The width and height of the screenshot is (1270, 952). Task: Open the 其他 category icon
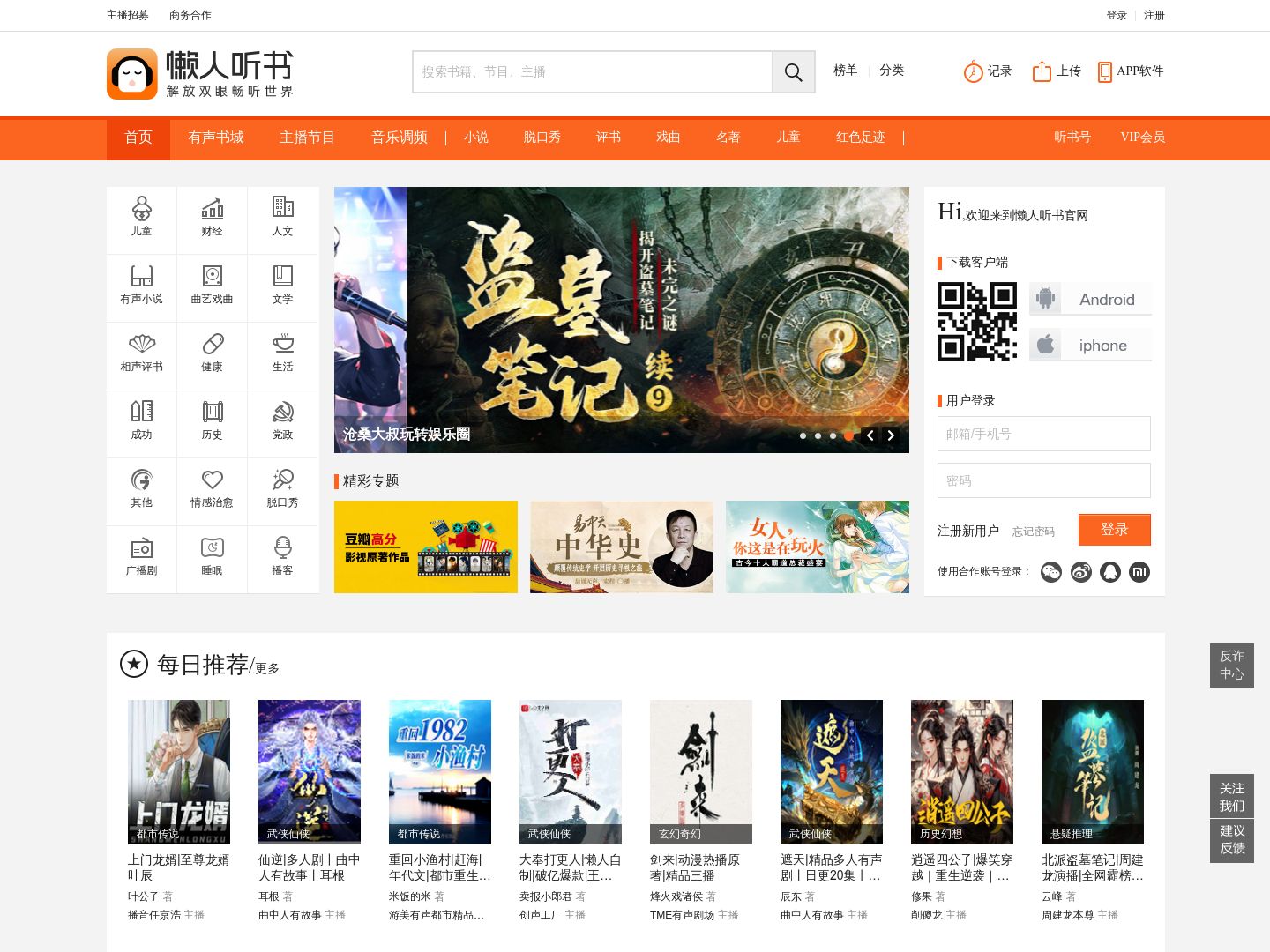pyautogui.click(x=141, y=480)
